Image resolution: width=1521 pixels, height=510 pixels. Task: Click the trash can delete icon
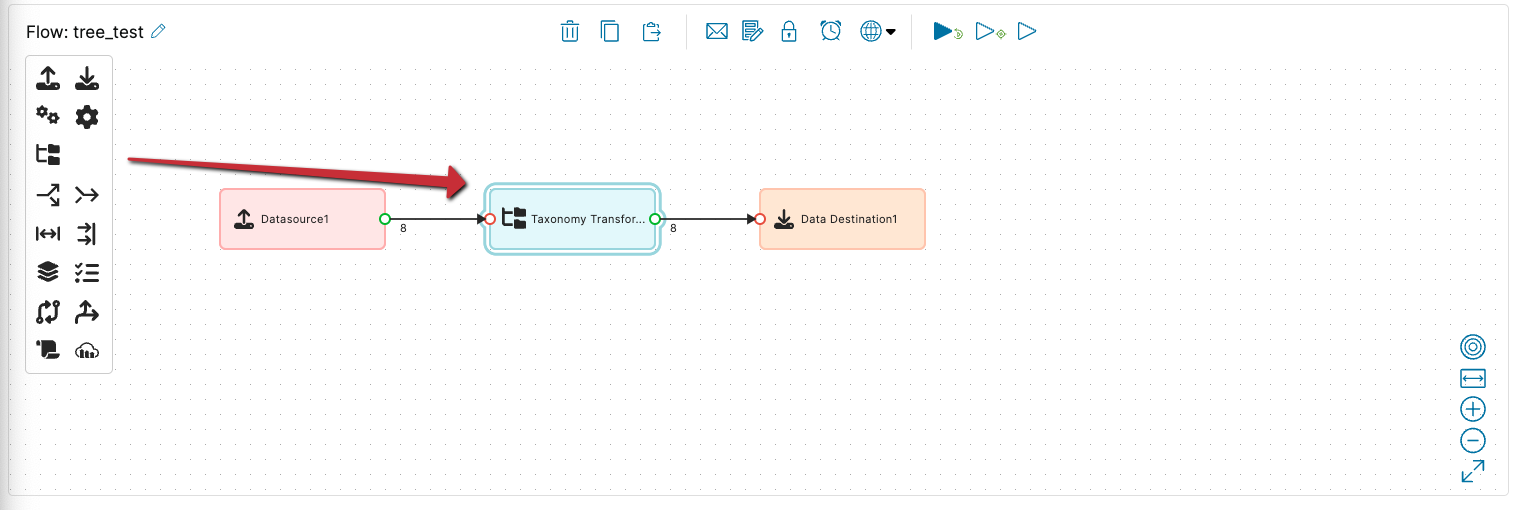[x=569, y=31]
